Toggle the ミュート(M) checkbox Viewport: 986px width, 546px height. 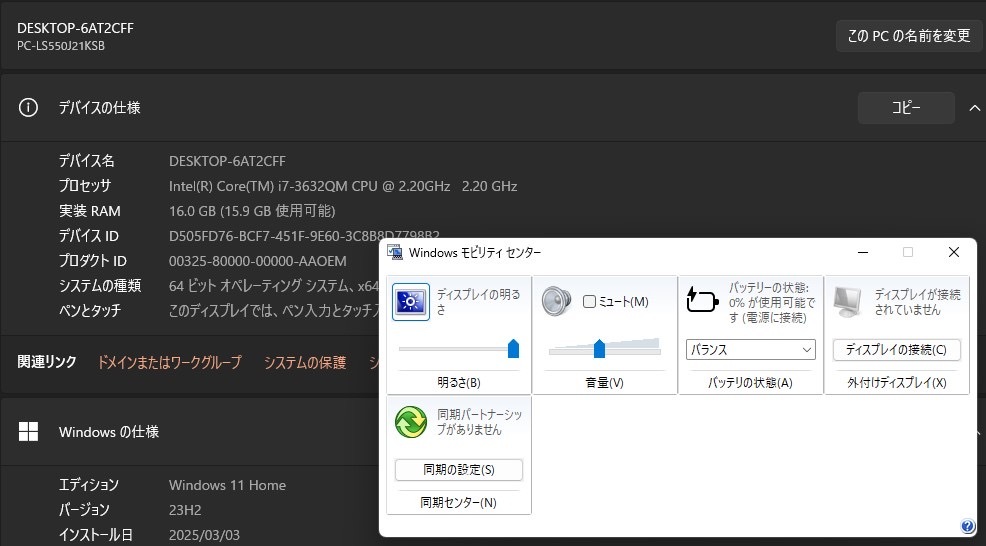click(x=589, y=302)
